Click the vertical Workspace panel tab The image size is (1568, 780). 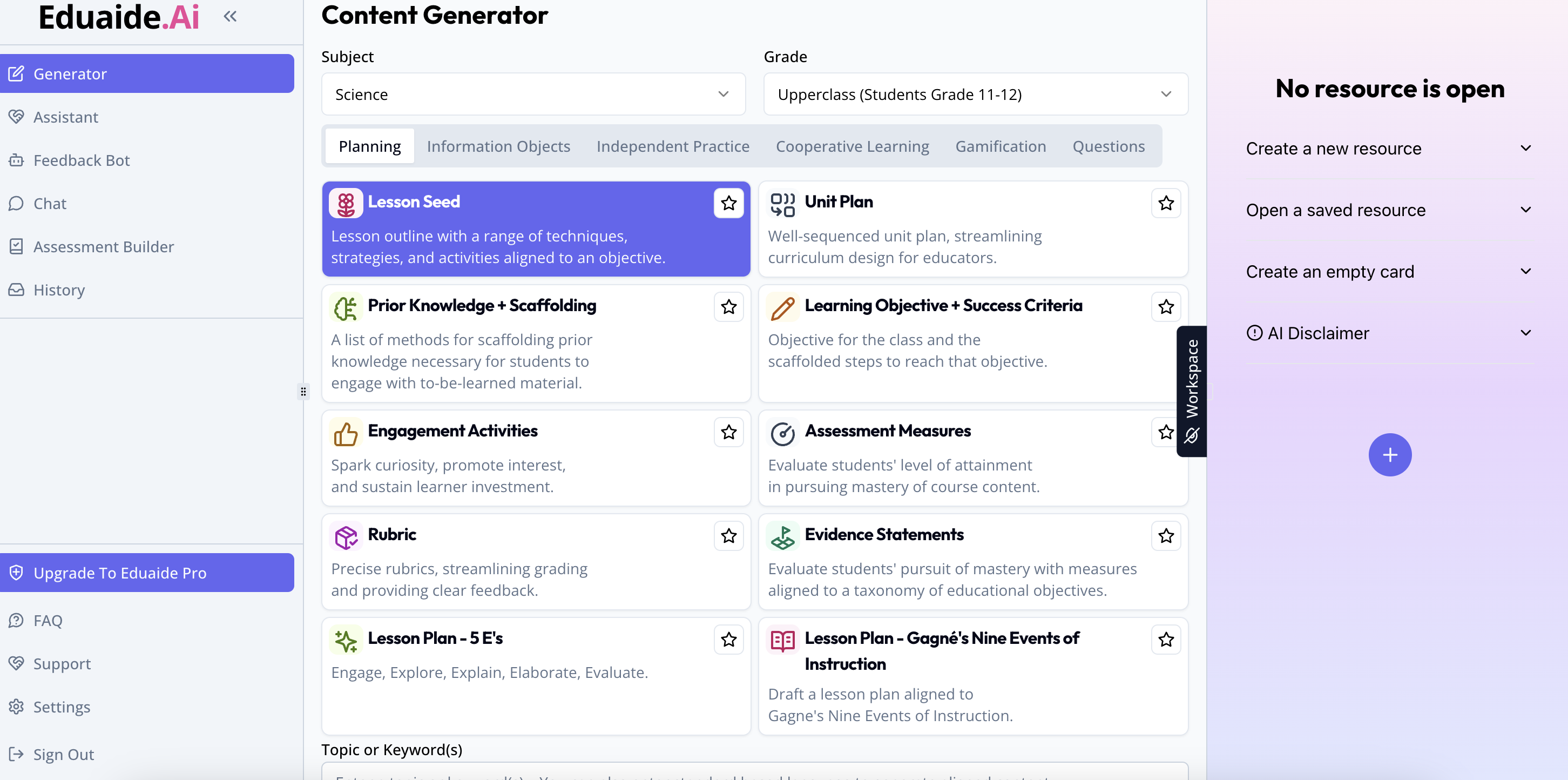(1191, 391)
